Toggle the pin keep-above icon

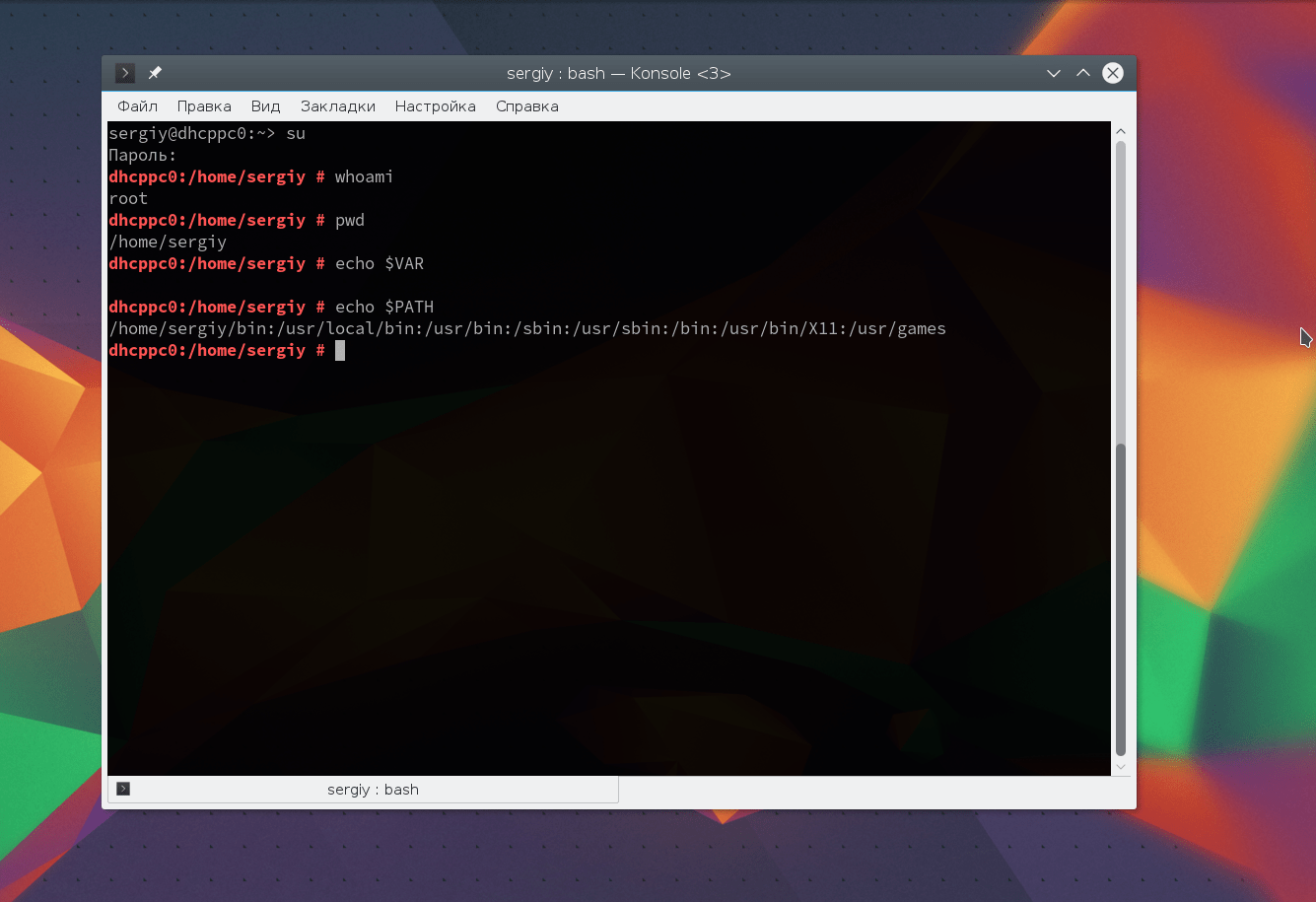point(154,72)
